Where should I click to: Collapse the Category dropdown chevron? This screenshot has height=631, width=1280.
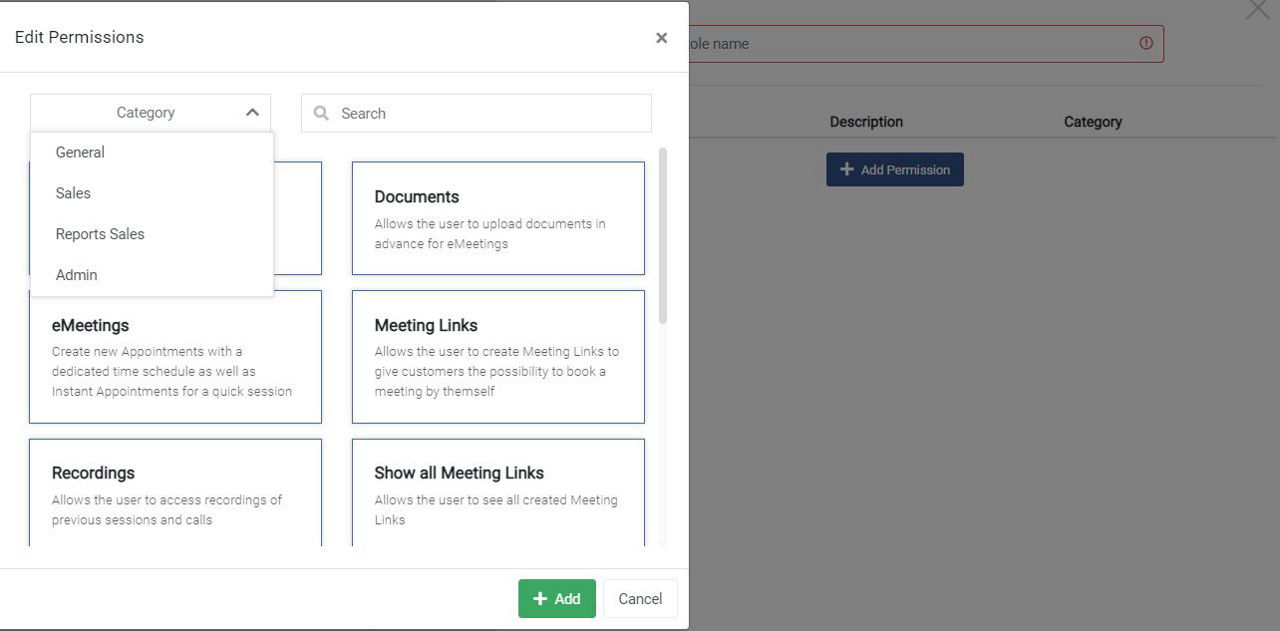point(252,113)
